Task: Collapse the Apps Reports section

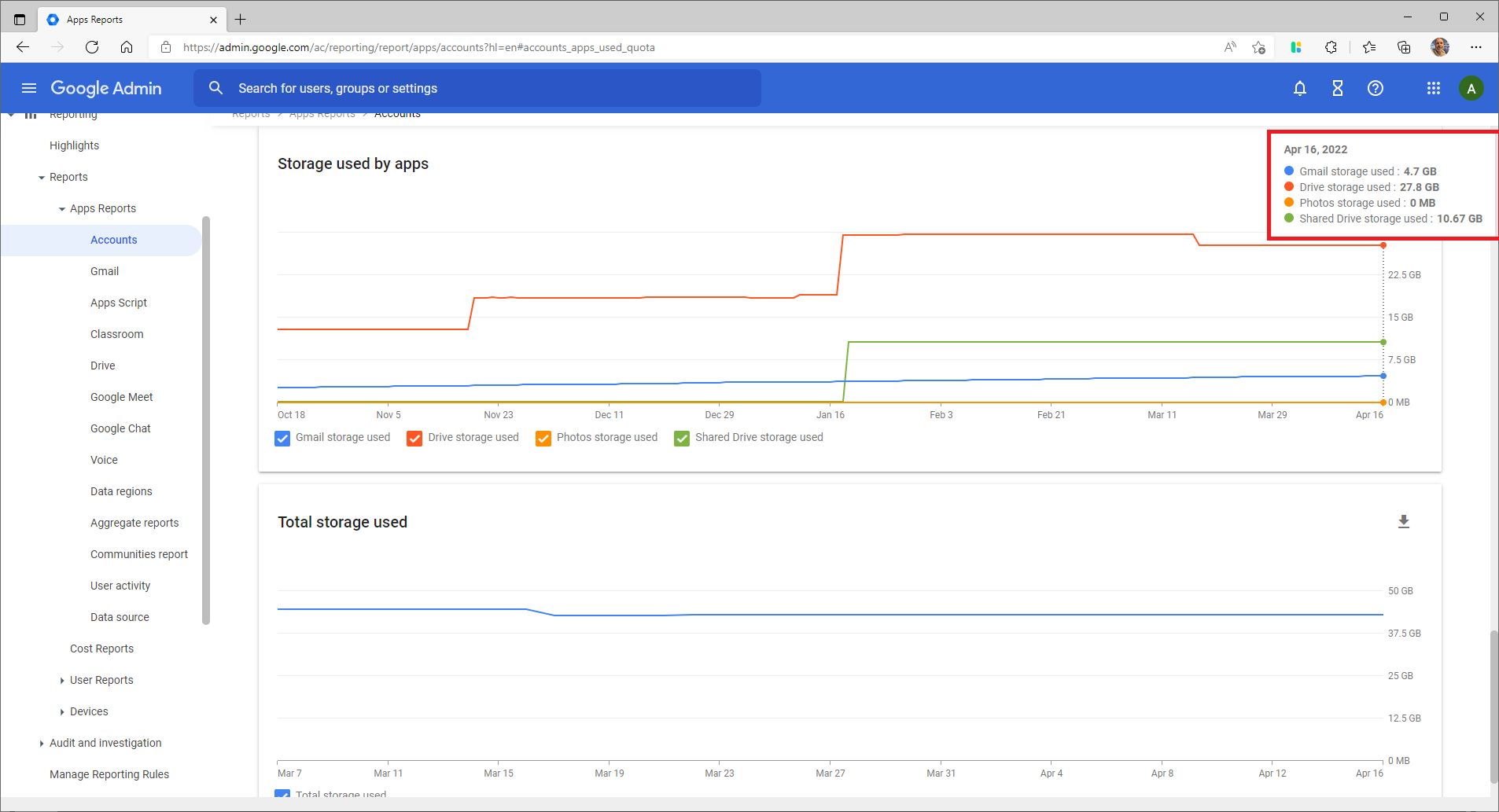Action: (62, 208)
